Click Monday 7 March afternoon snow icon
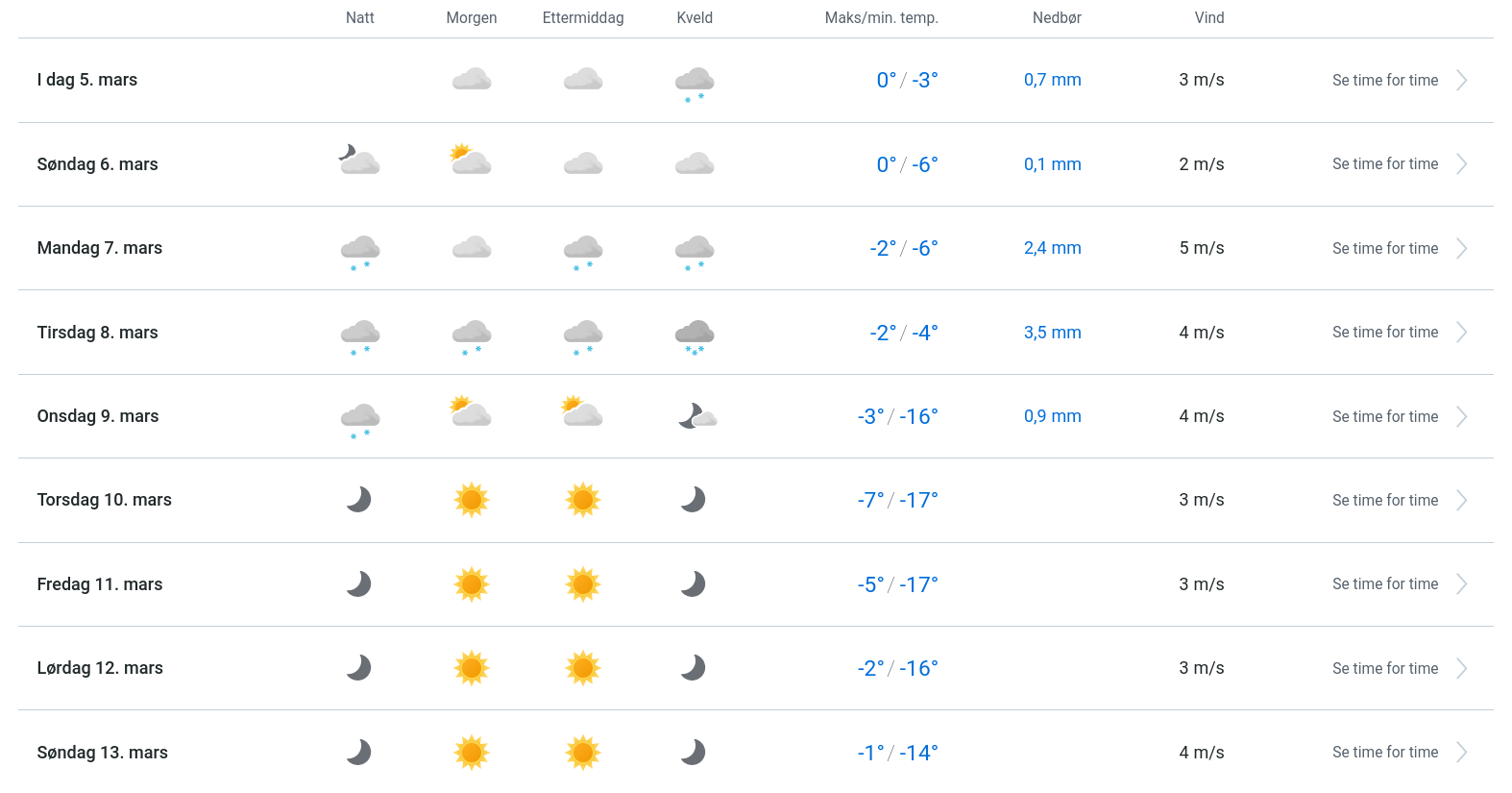1512x793 pixels. pyautogui.click(x=583, y=251)
